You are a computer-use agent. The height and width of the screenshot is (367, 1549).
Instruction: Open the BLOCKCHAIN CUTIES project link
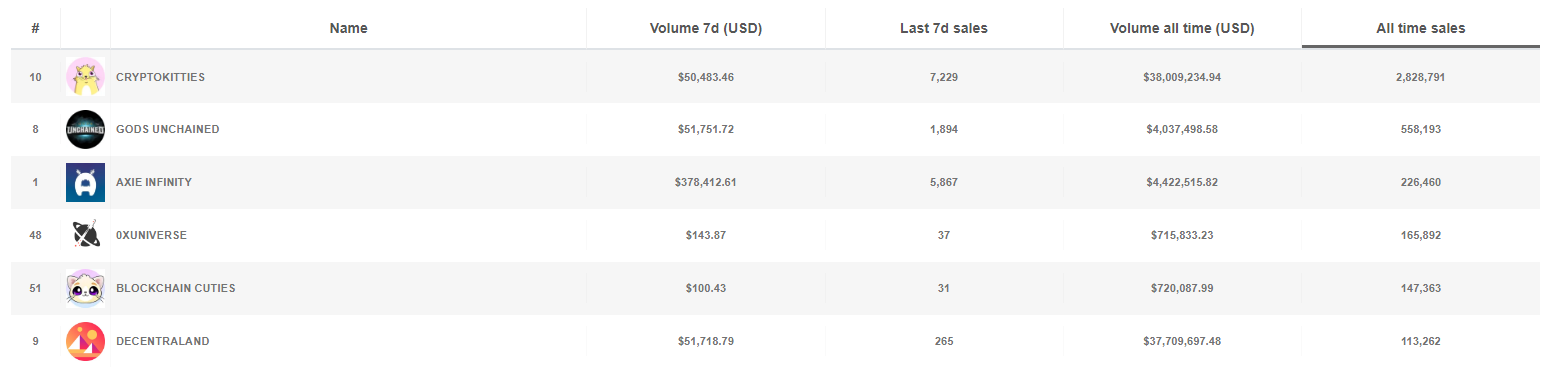tap(176, 288)
